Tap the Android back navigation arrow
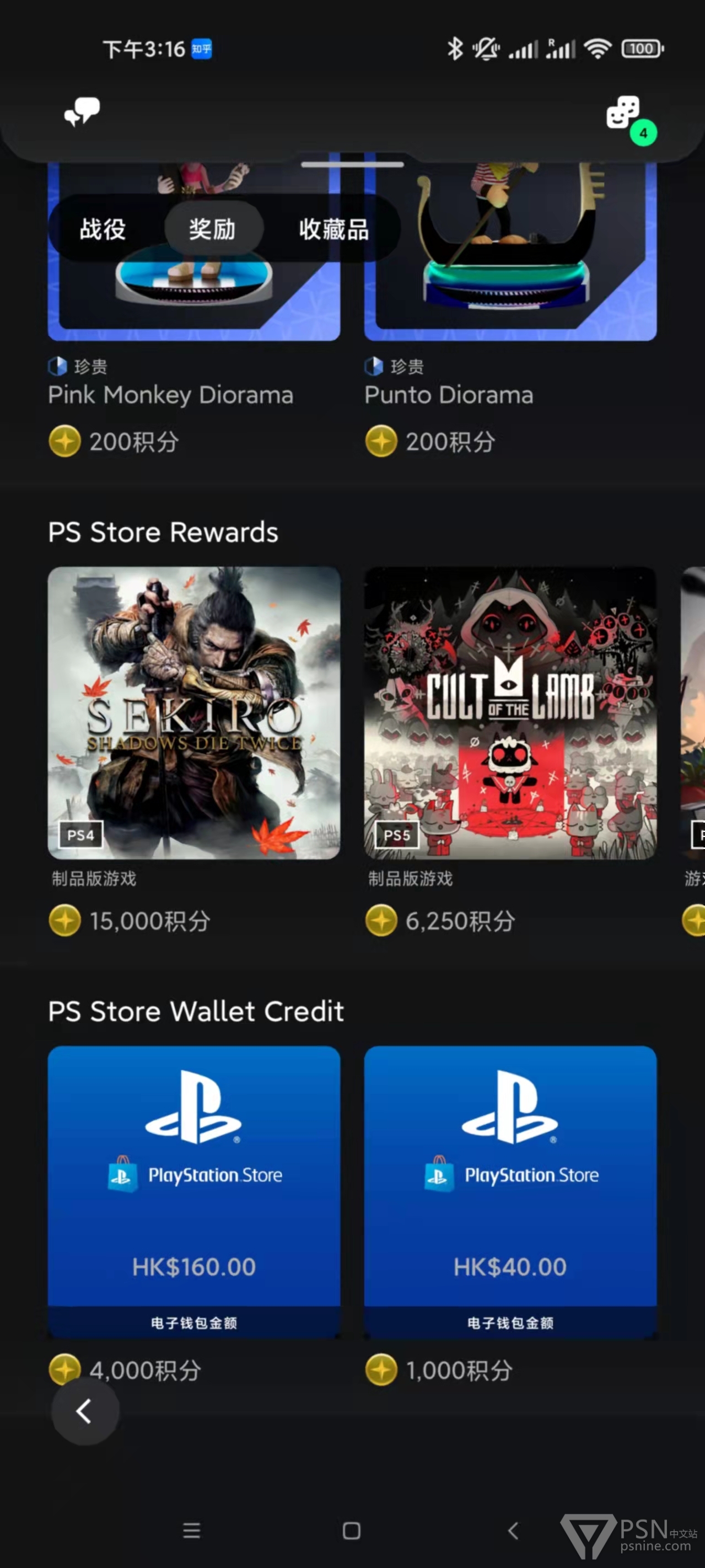The image size is (705, 1568). click(x=513, y=1531)
